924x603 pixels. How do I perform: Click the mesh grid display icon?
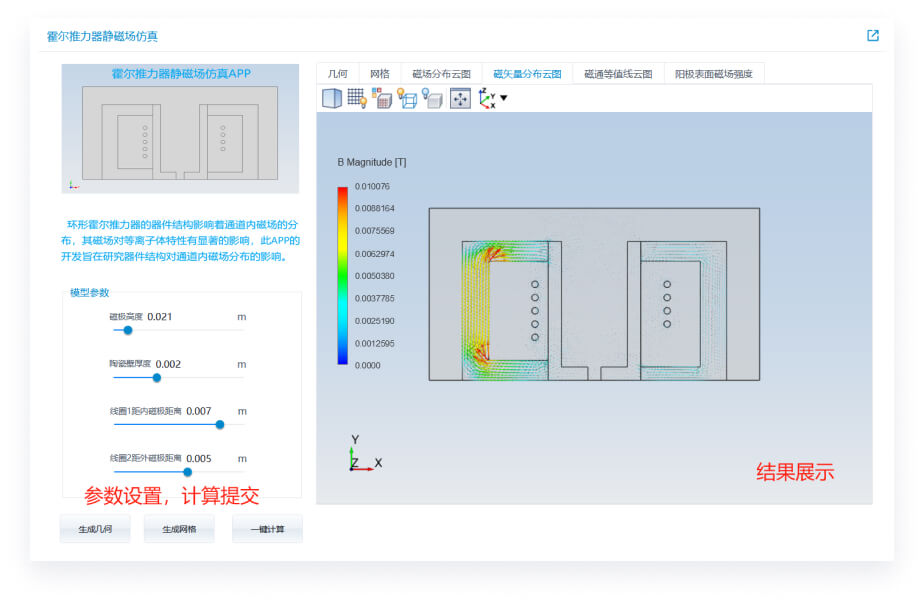[357, 96]
